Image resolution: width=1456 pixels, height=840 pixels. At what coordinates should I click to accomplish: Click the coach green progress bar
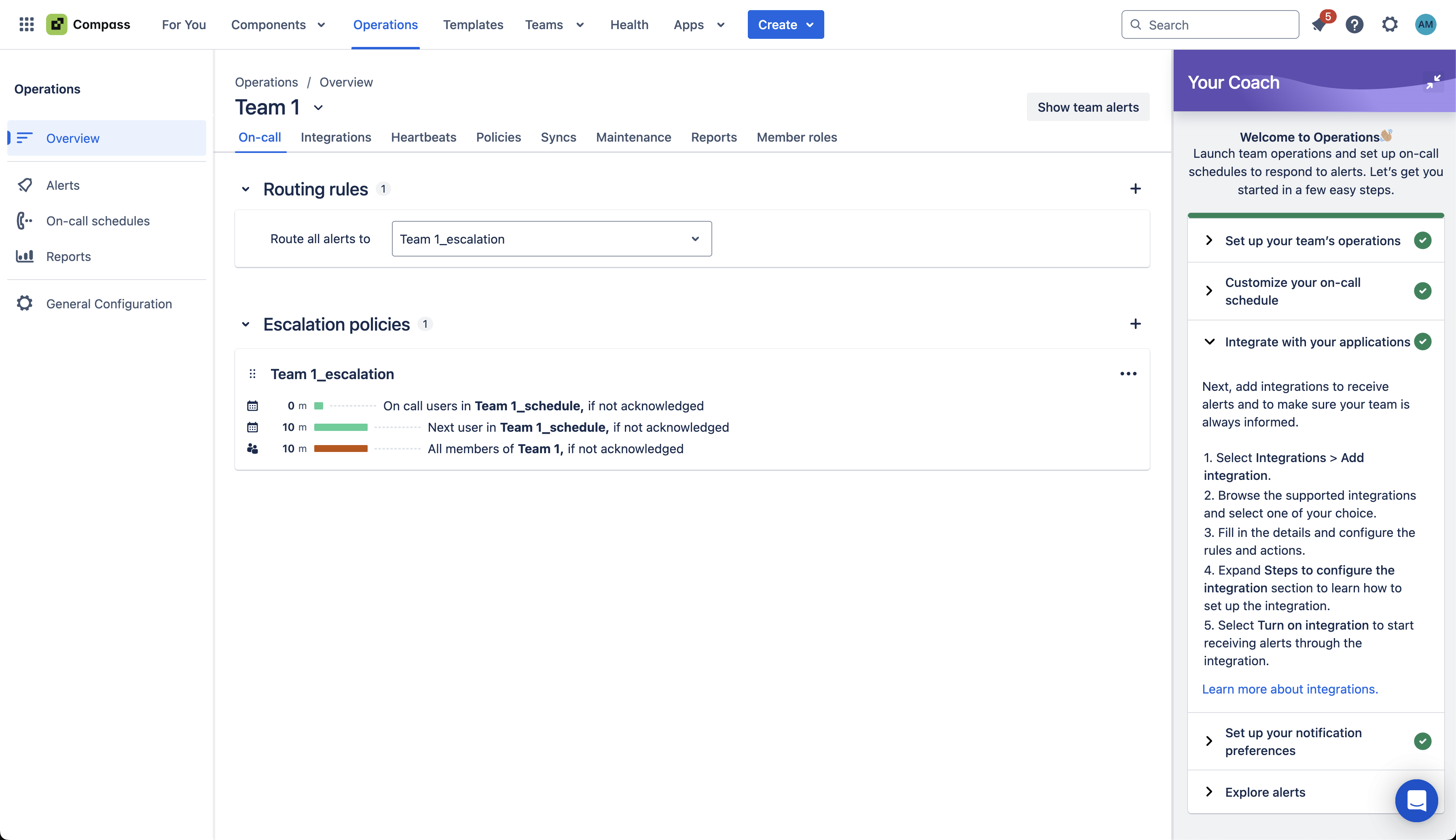tap(1316, 215)
